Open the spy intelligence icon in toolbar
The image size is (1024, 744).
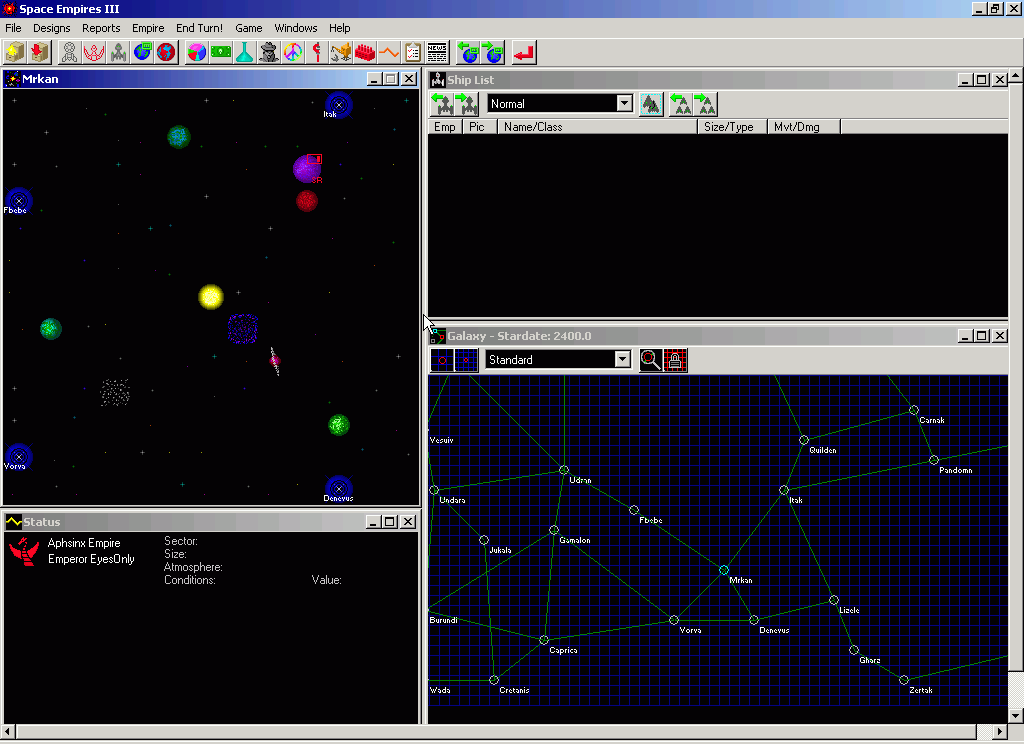269,51
